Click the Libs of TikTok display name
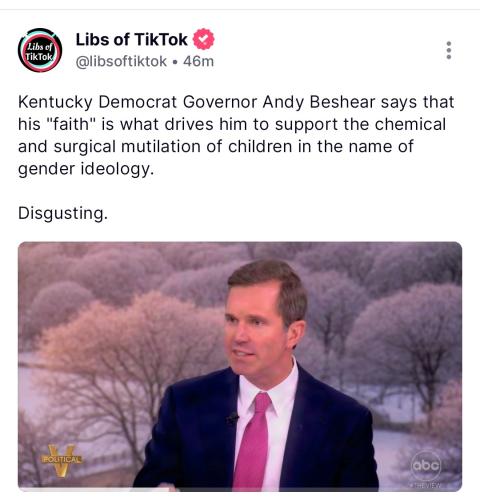This screenshot has height=500, width=480. tap(131, 39)
